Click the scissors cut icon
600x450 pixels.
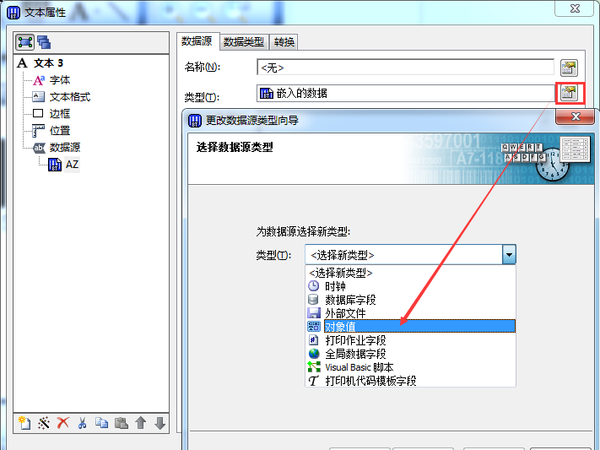click(x=82, y=423)
